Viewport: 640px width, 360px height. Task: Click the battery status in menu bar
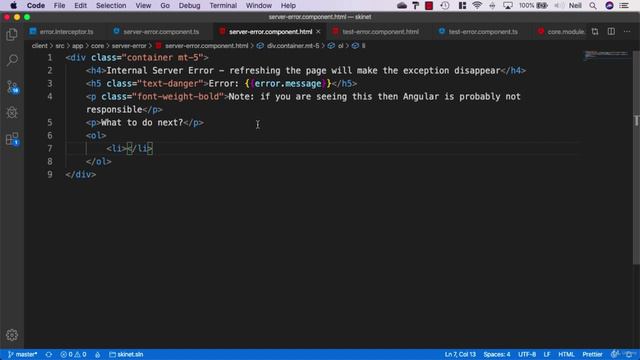click(533, 5)
